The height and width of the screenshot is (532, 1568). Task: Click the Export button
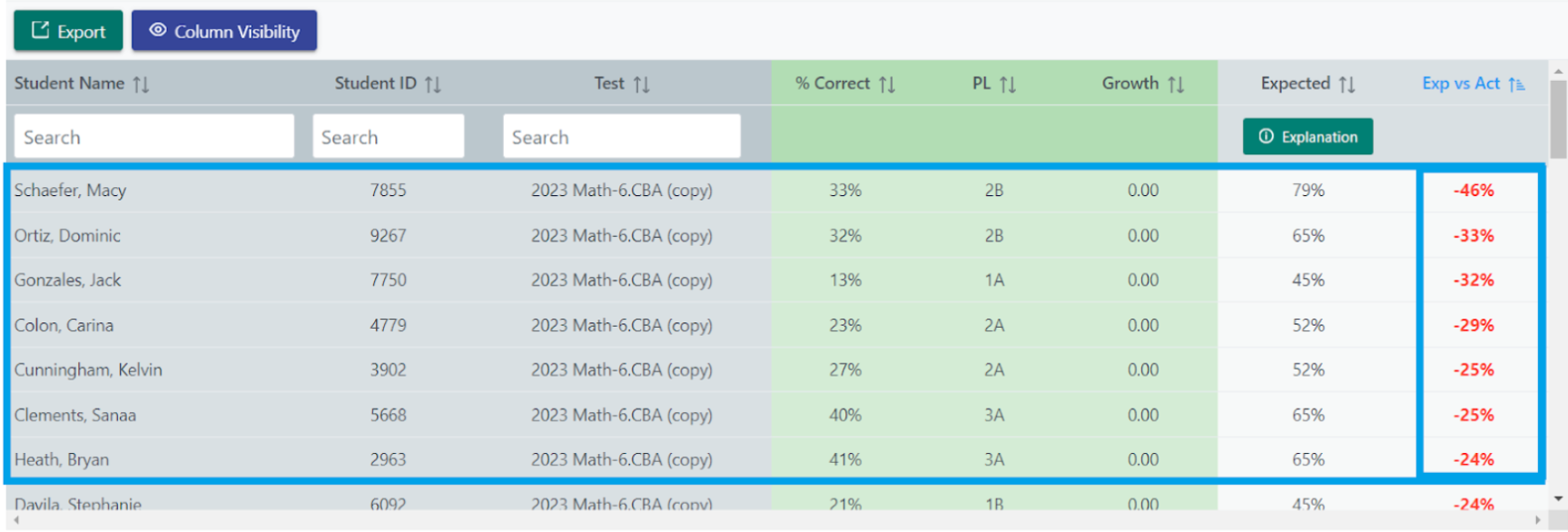[x=68, y=31]
